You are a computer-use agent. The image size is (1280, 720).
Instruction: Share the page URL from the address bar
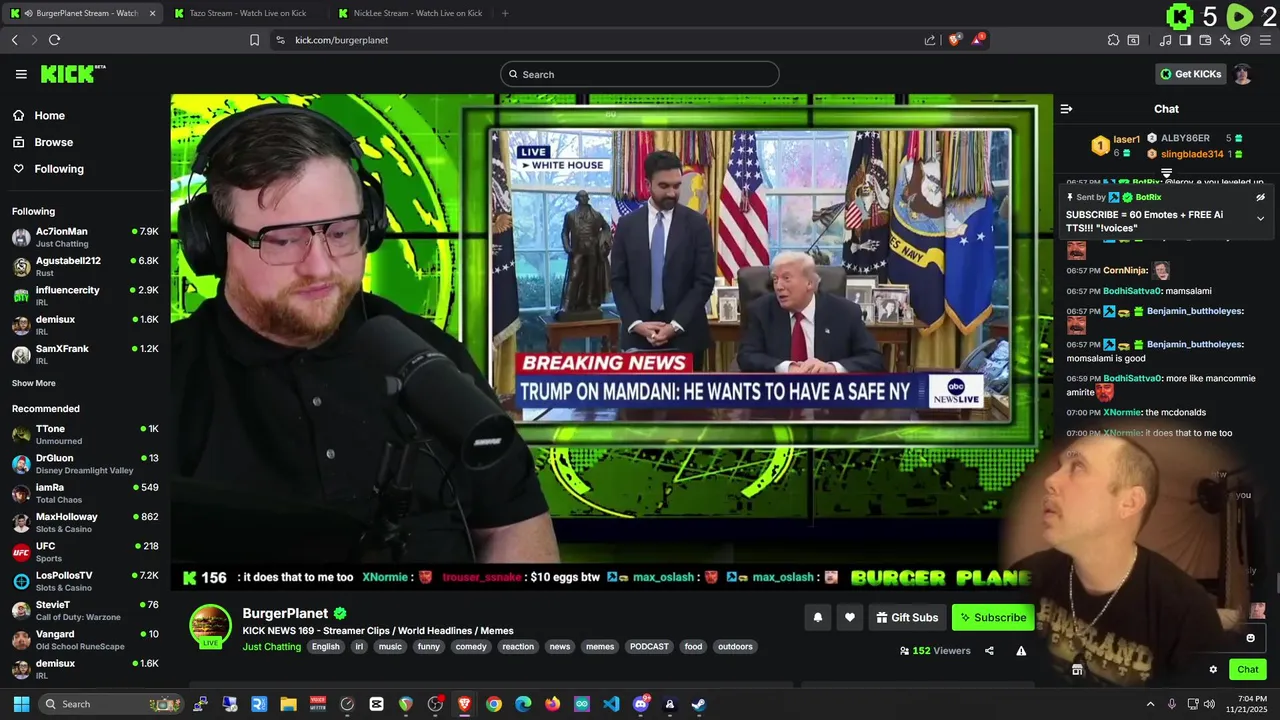[930, 40]
